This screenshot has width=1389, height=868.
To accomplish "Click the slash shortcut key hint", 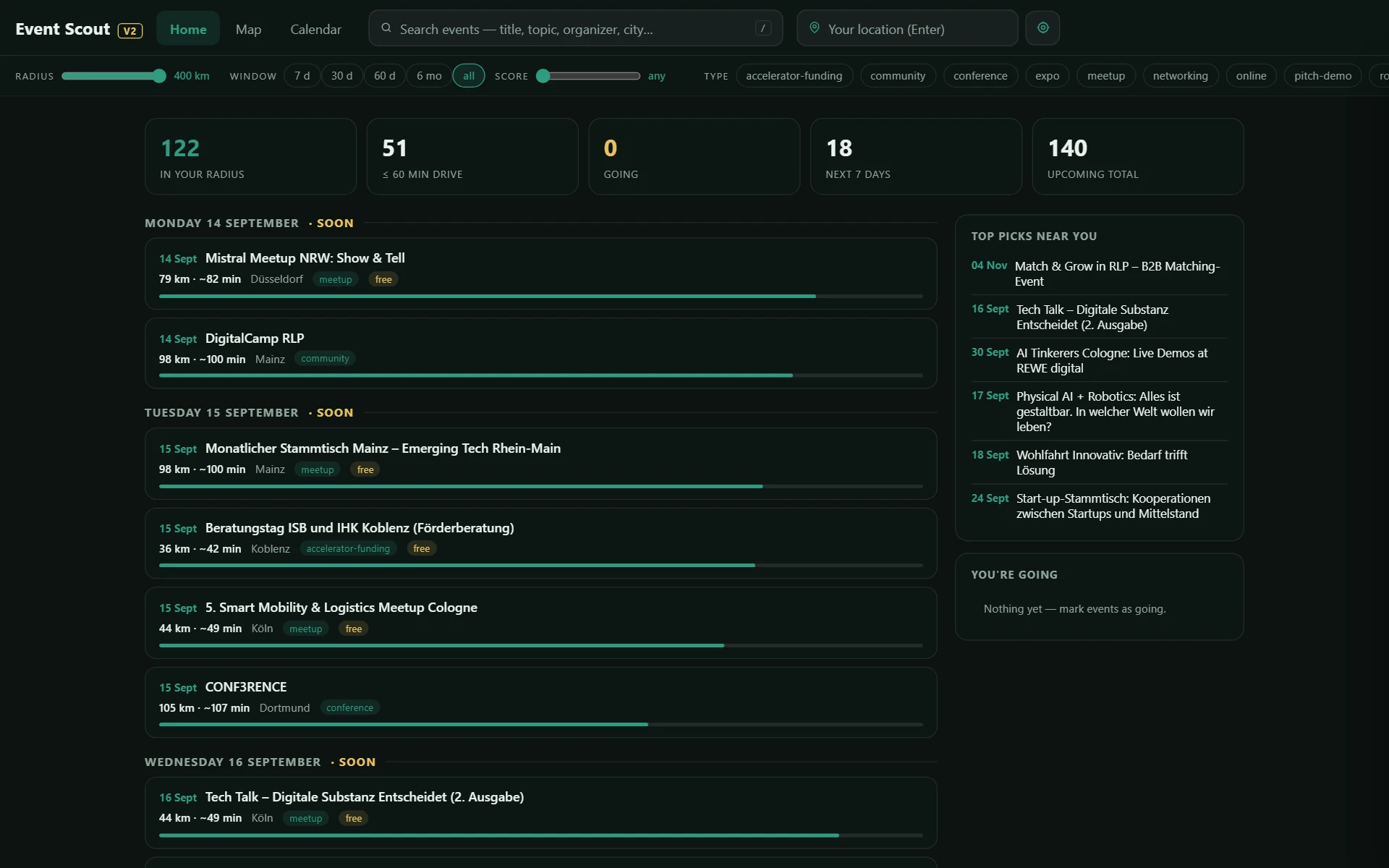I will click(763, 28).
